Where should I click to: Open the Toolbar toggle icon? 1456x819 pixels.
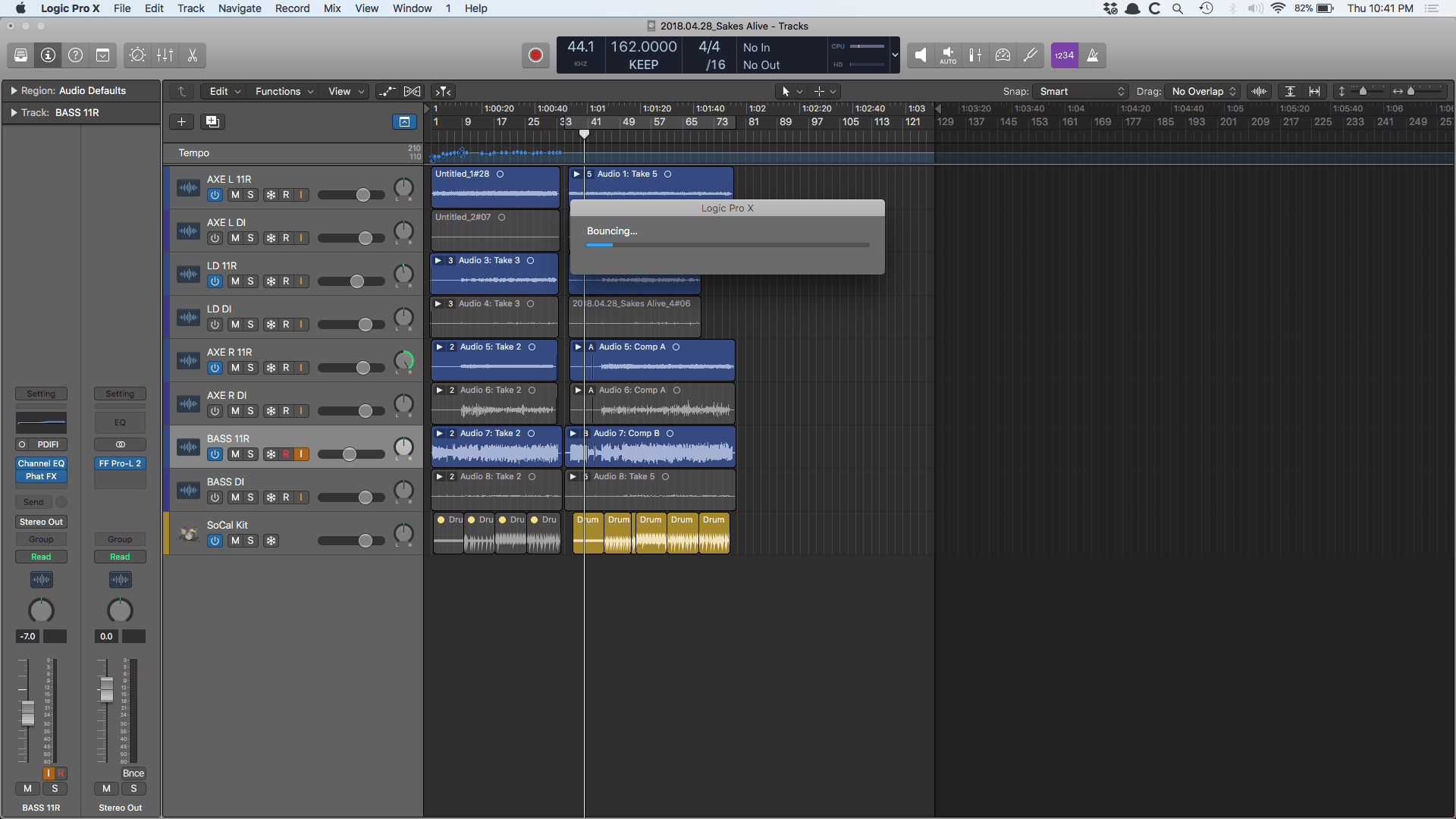click(x=102, y=55)
